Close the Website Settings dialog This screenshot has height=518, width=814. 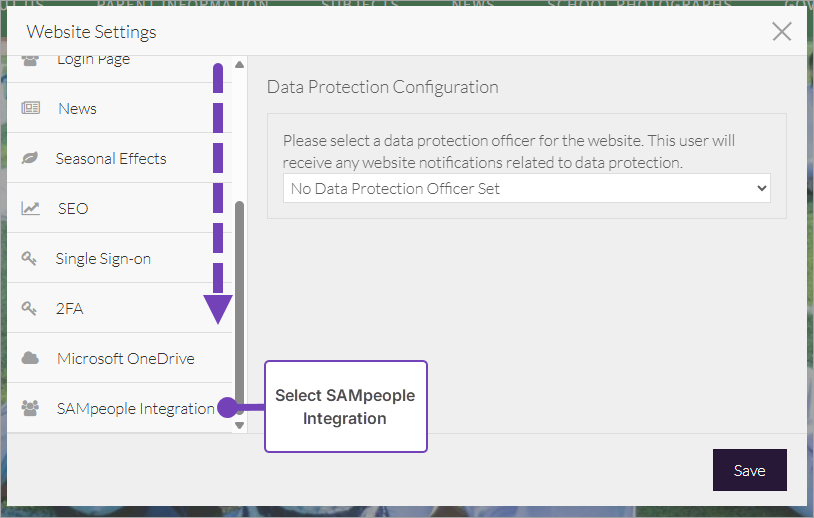tap(782, 31)
